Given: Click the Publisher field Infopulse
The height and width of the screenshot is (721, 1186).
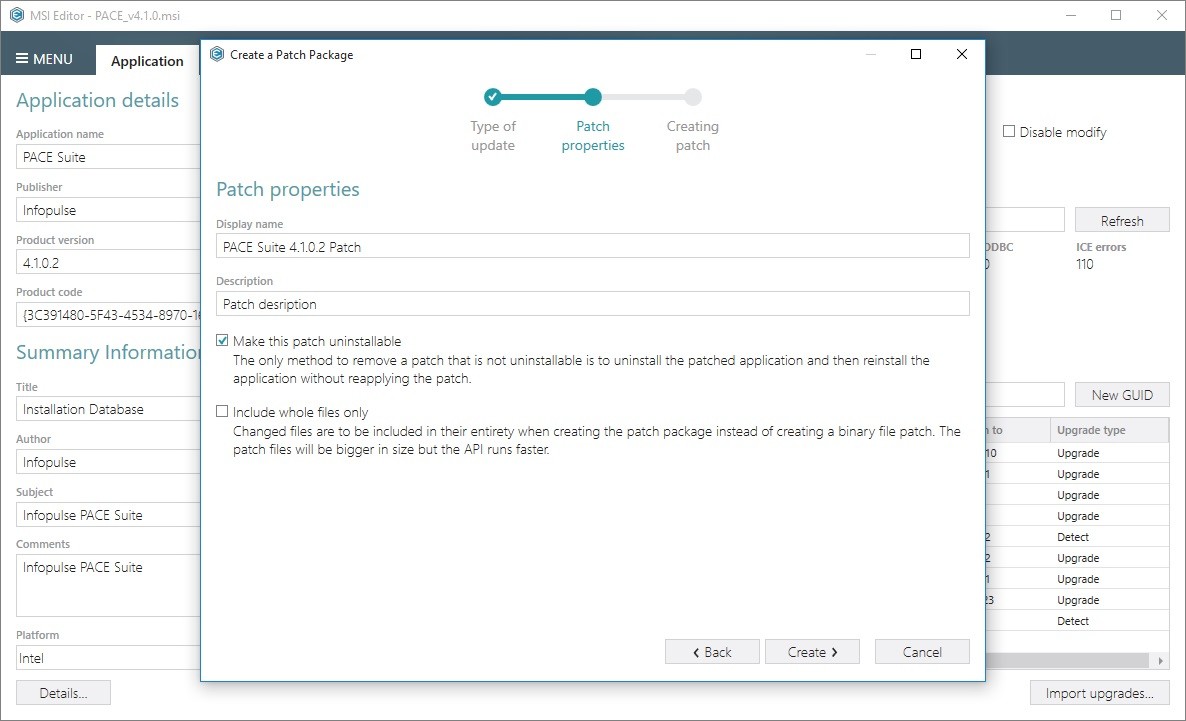Looking at the screenshot, I should [108, 210].
